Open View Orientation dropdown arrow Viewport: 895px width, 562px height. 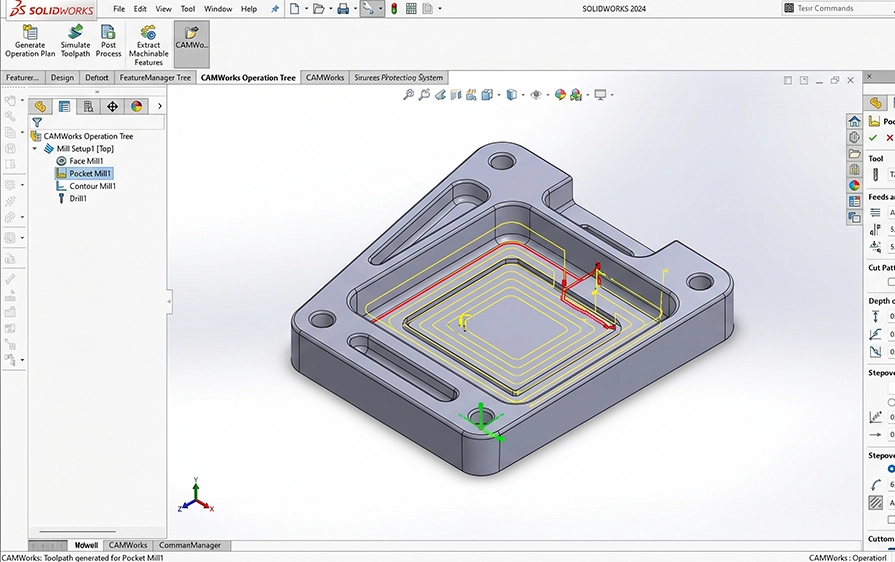[x=499, y=95]
